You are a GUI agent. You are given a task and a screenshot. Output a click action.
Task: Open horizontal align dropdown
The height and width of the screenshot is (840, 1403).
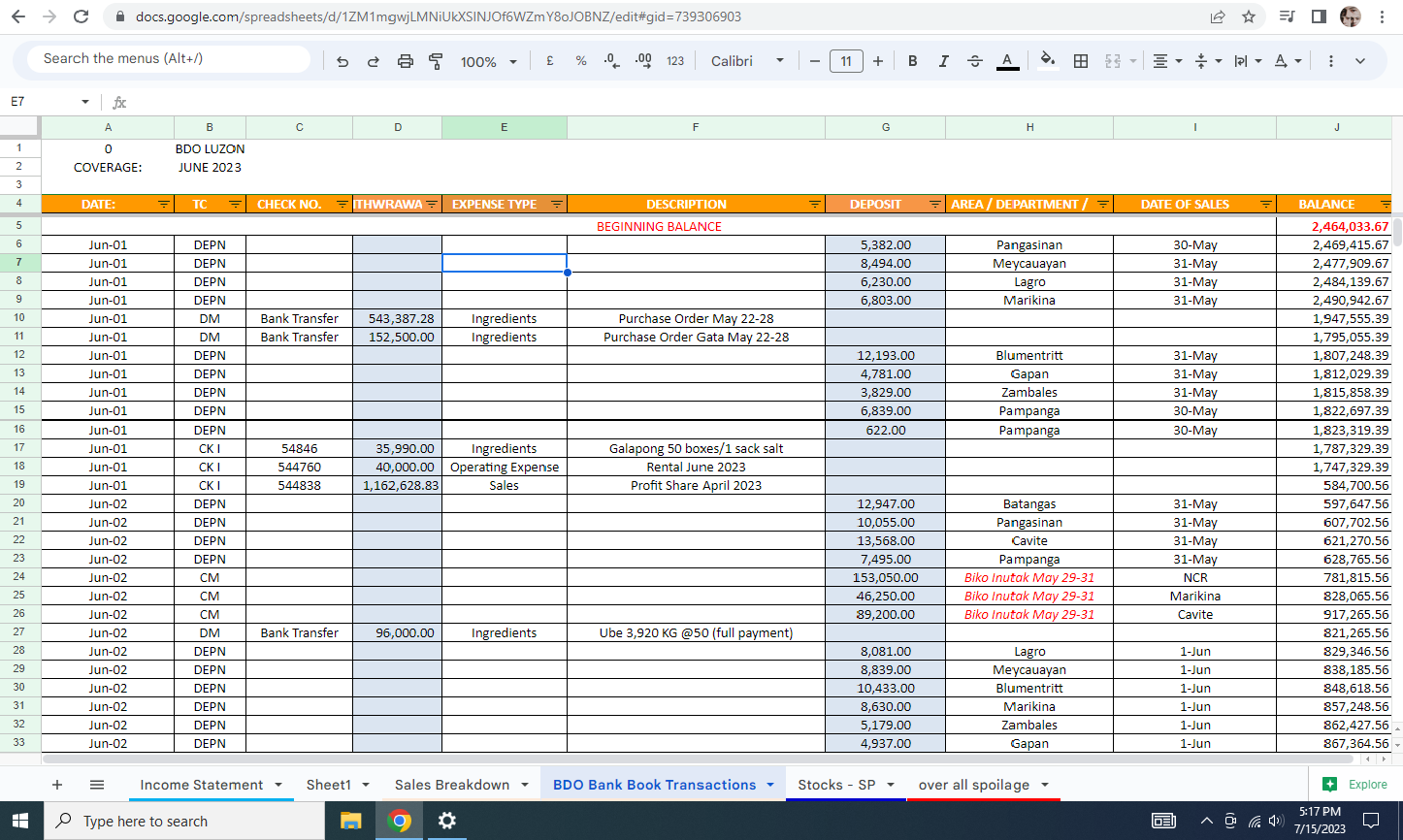tap(1167, 61)
